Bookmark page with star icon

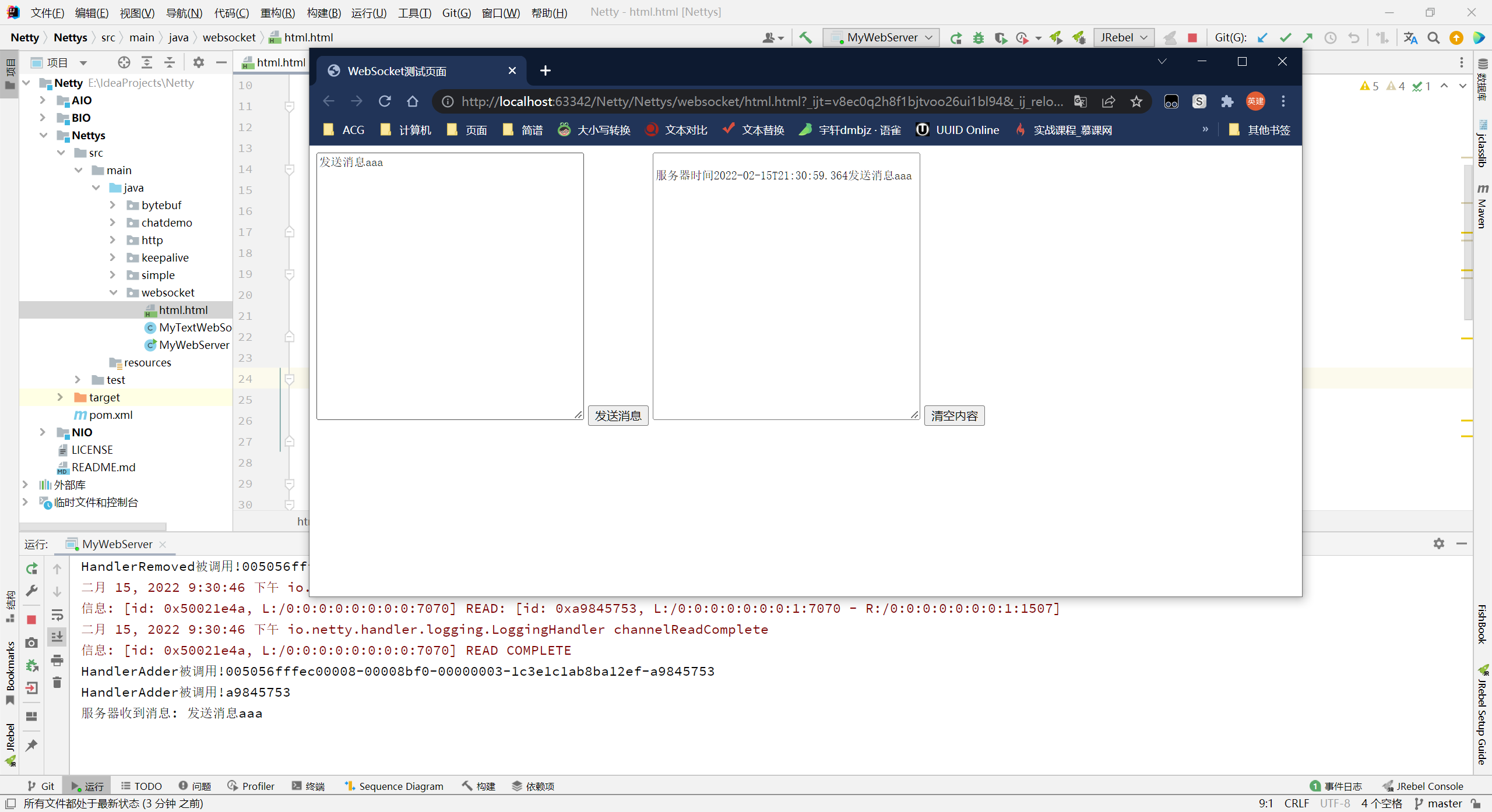(x=1136, y=102)
